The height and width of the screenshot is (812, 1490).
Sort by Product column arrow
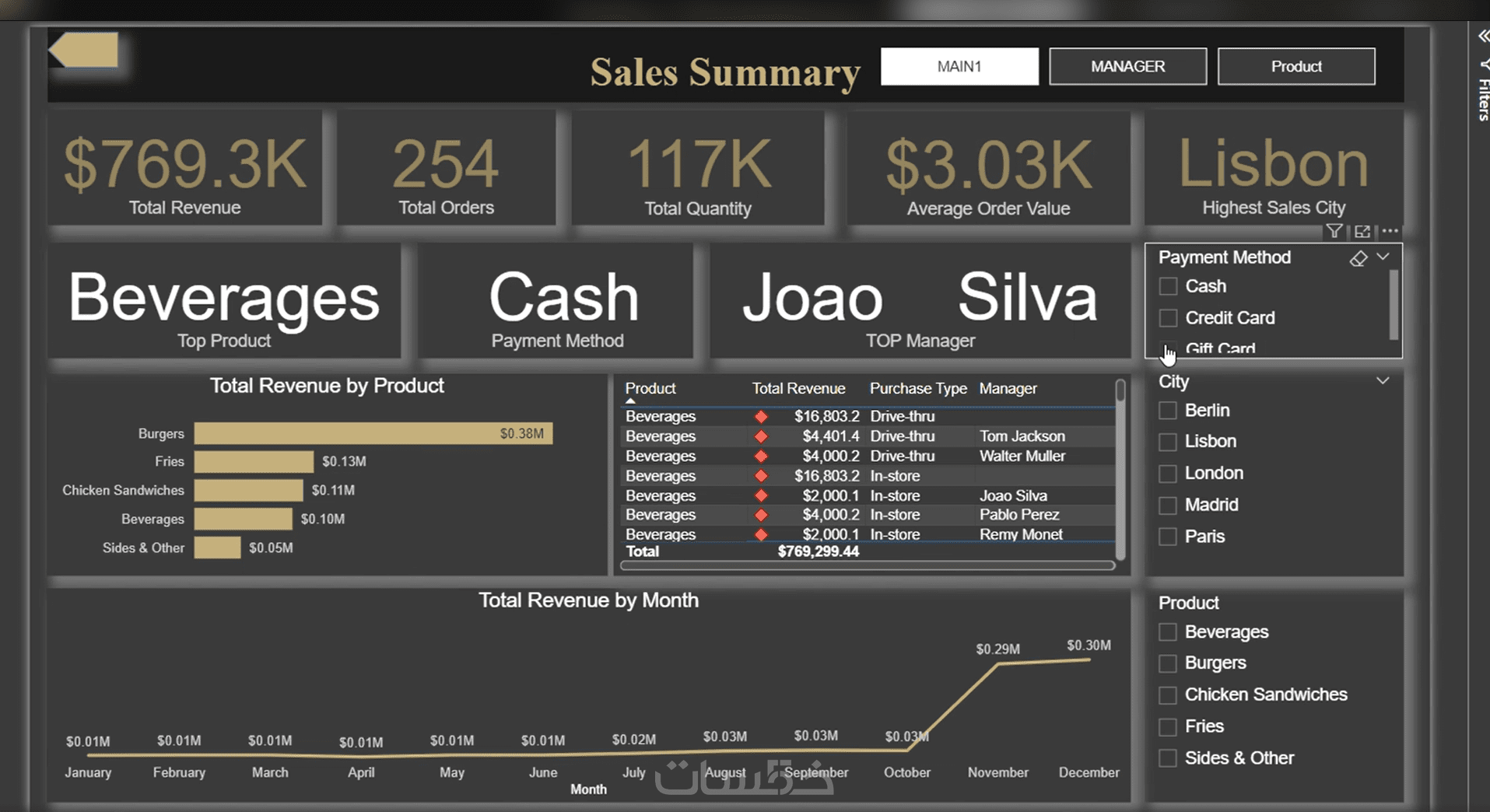click(x=630, y=401)
